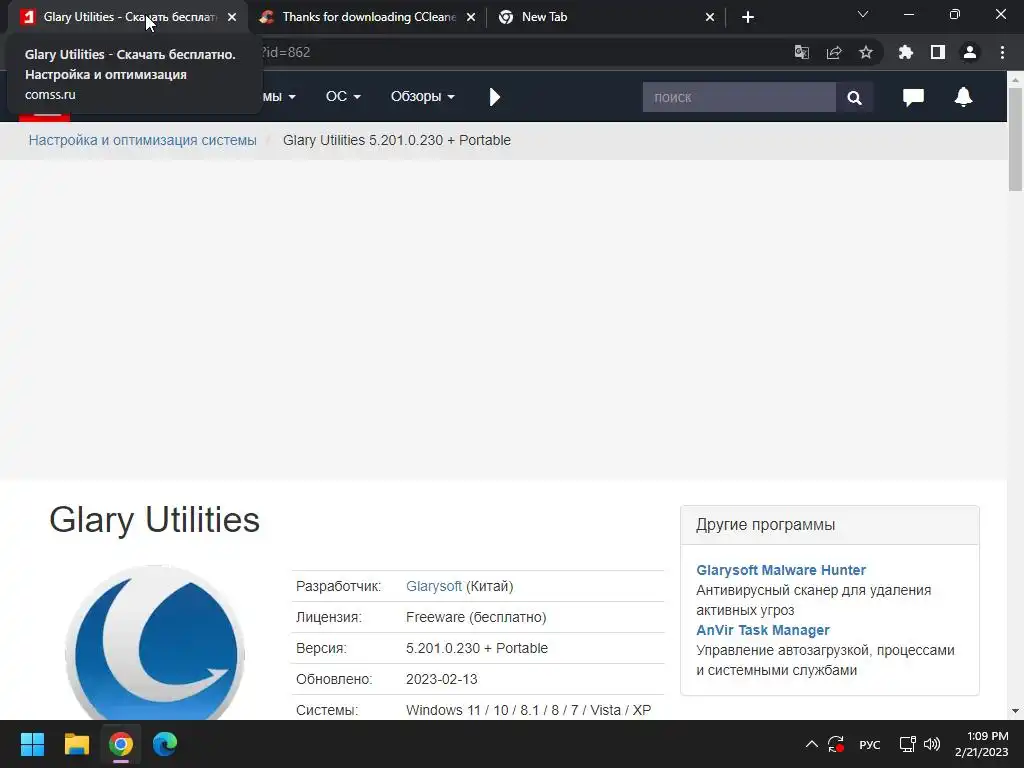Click the share page icon in address bar
The height and width of the screenshot is (768, 1024).
point(834,52)
